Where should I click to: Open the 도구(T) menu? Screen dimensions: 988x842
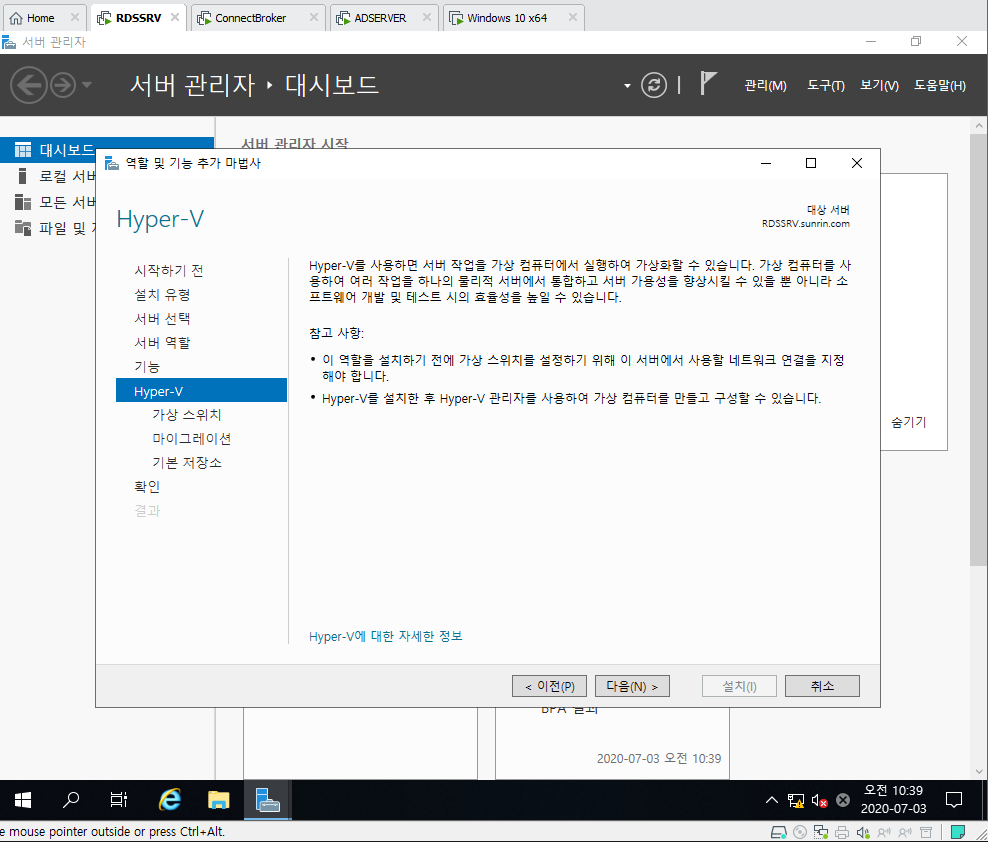pos(826,85)
